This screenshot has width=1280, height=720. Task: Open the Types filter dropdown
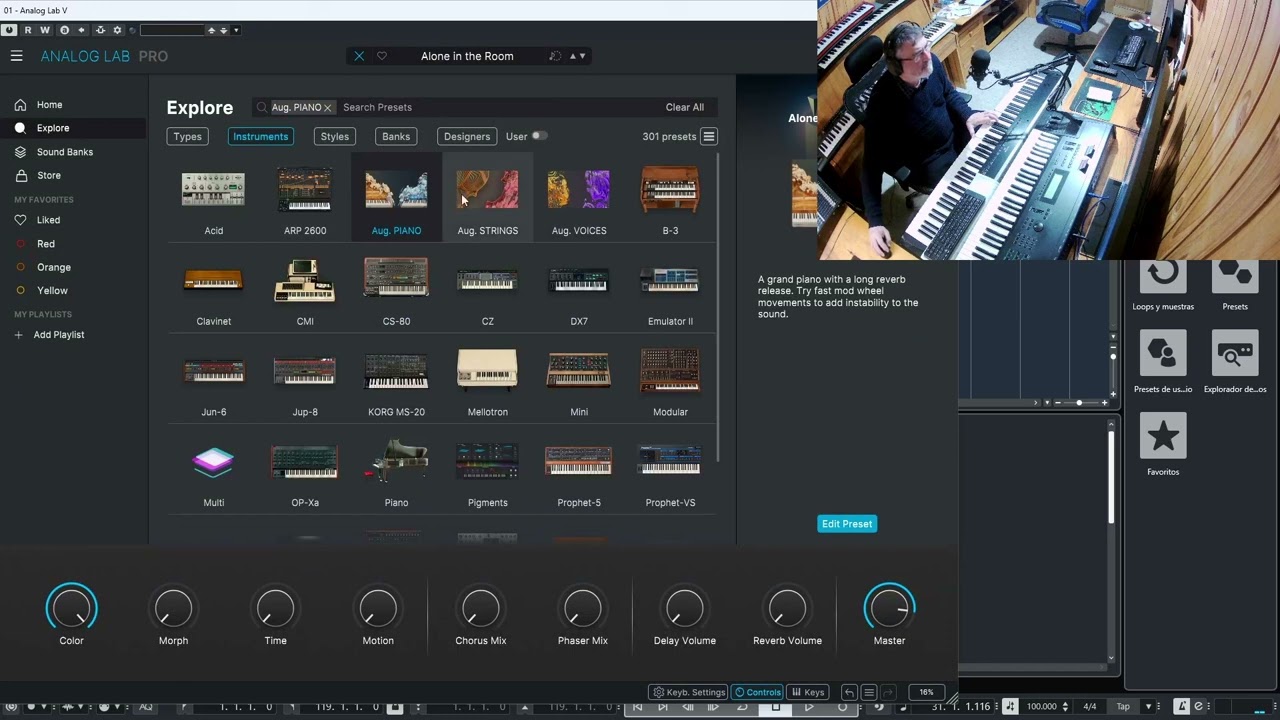[187, 136]
